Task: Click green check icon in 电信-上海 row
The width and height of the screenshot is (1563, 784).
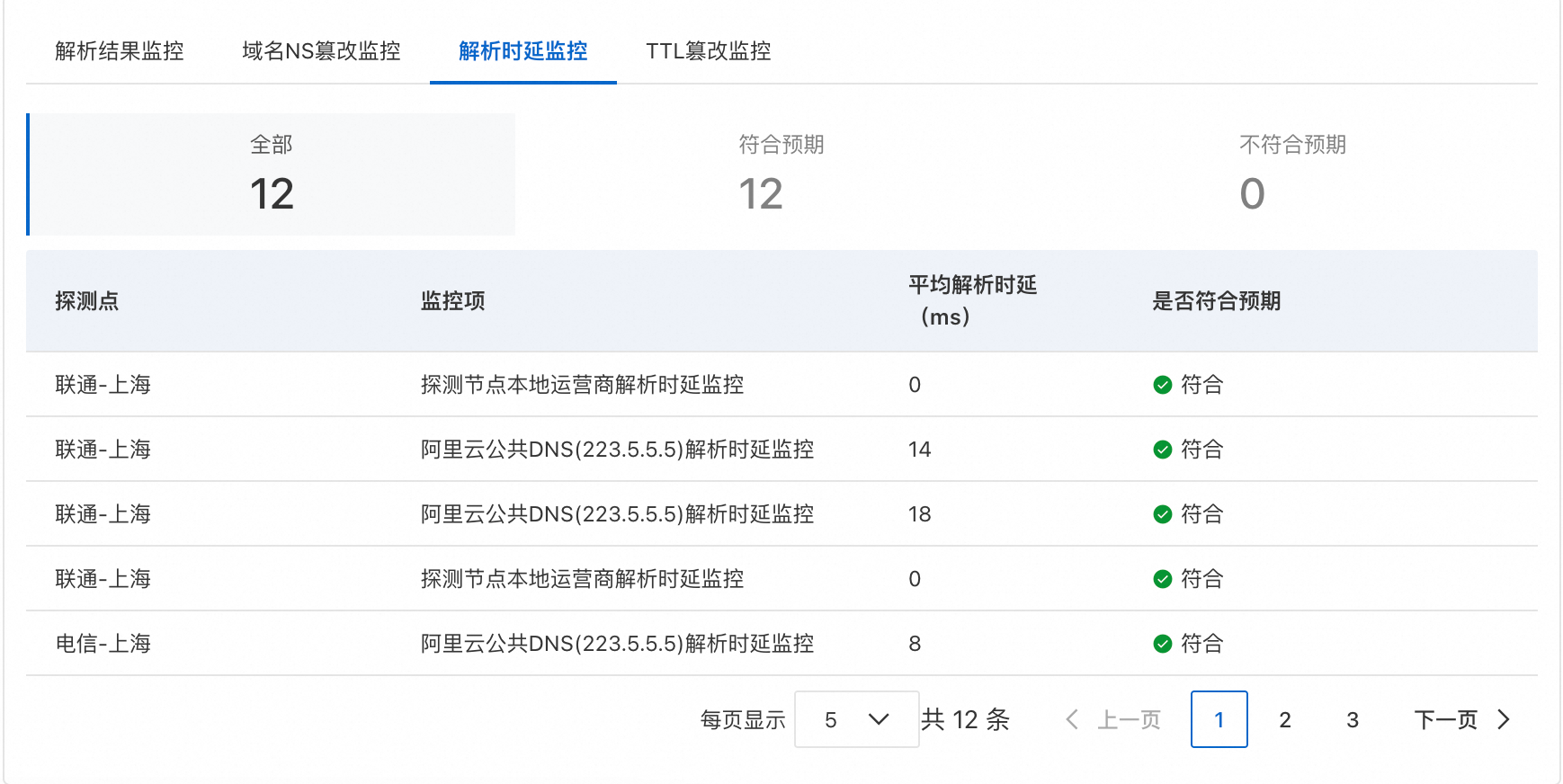Action: (x=1162, y=644)
